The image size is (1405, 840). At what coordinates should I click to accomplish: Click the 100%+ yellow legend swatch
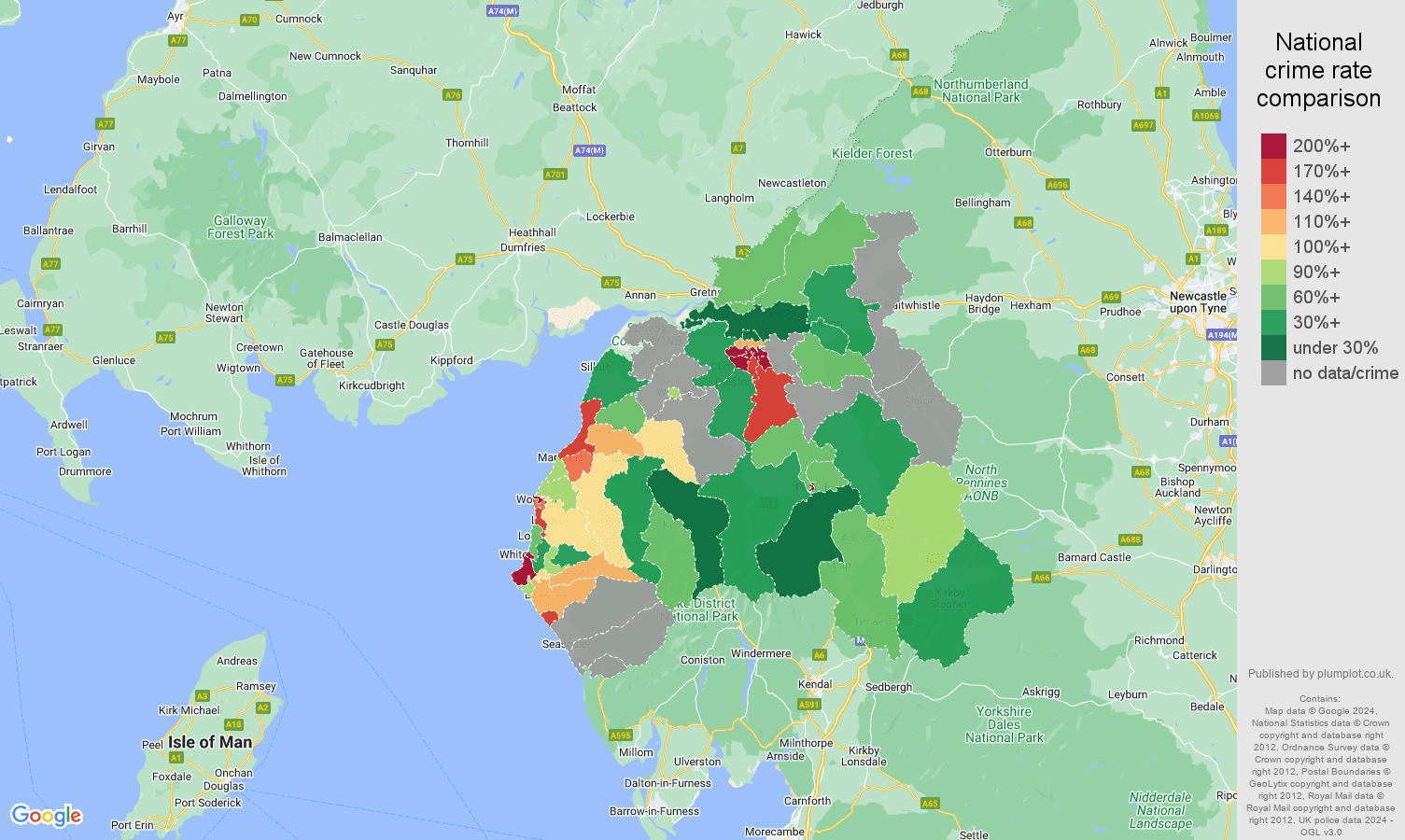(x=1273, y=247)
